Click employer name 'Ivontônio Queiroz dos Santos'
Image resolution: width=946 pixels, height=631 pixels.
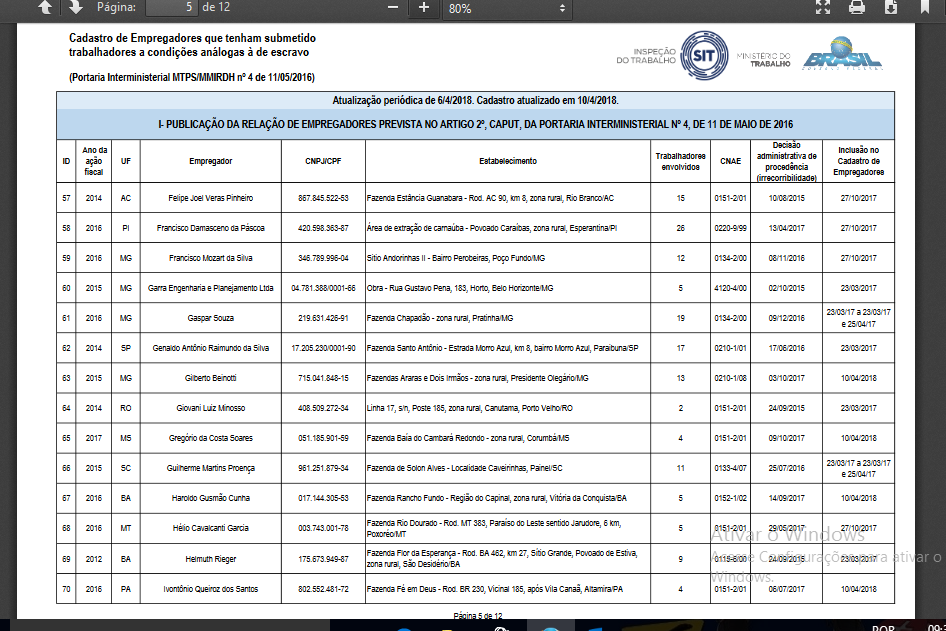(x=211, y=589)
